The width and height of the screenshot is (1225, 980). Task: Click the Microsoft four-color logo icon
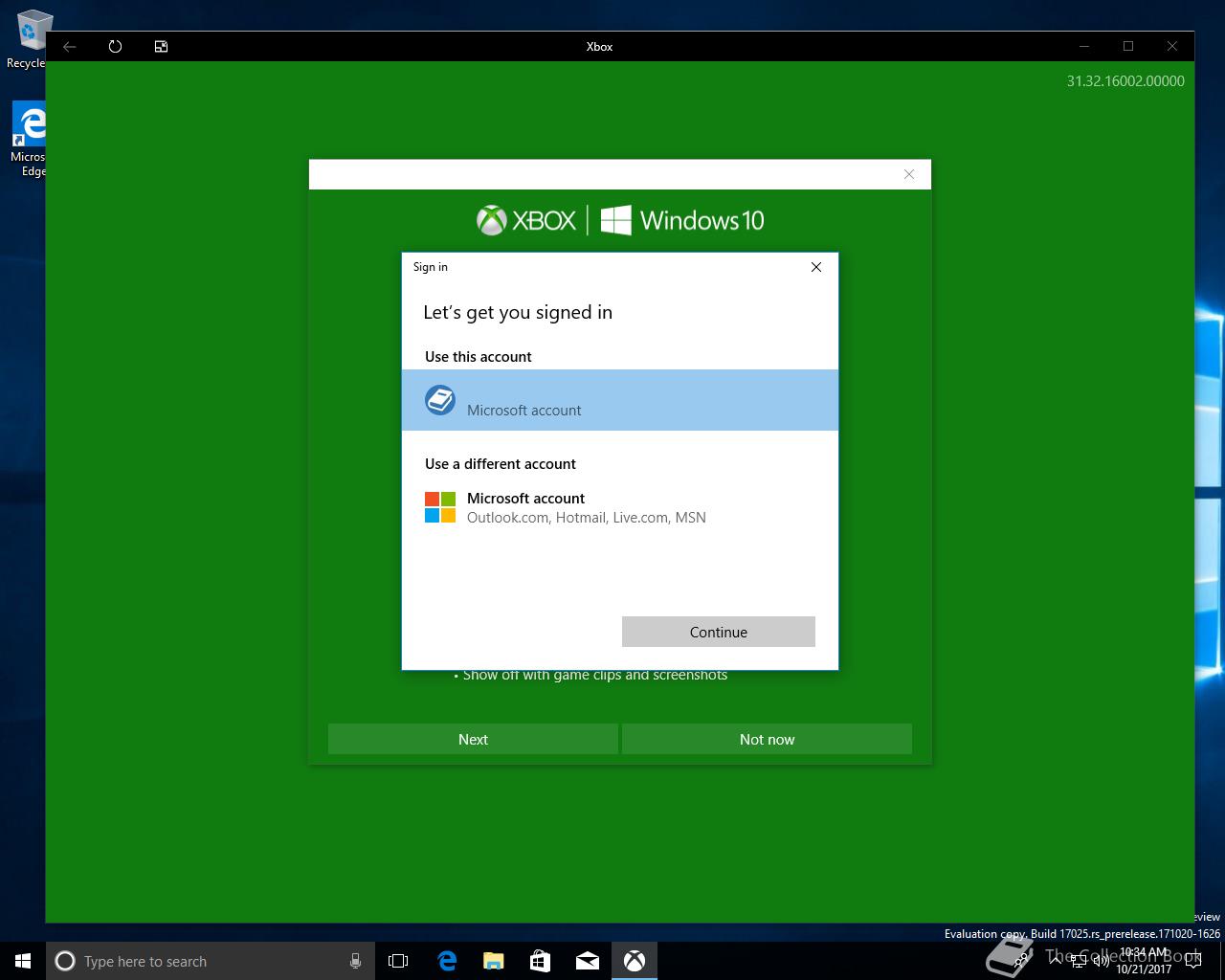point(440,507)
